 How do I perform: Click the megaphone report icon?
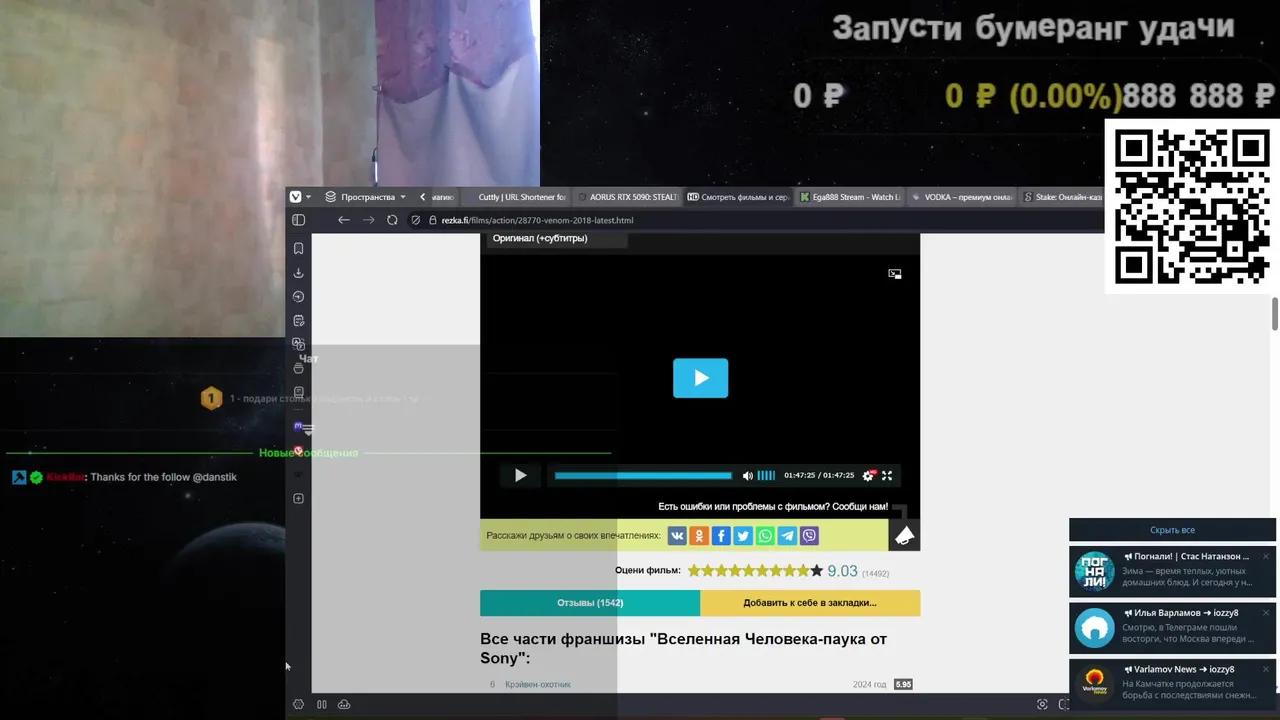click(904, 536)
